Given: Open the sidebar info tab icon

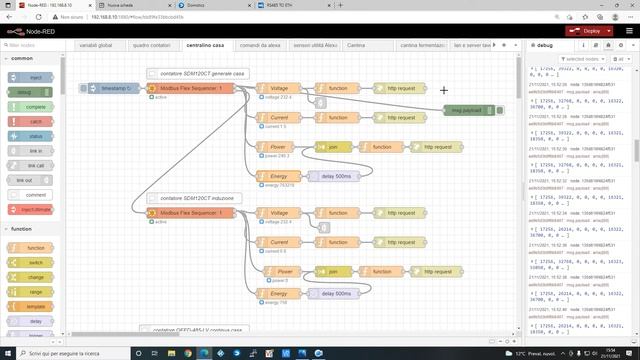Looking at the screenshot, I should [583, 45].
